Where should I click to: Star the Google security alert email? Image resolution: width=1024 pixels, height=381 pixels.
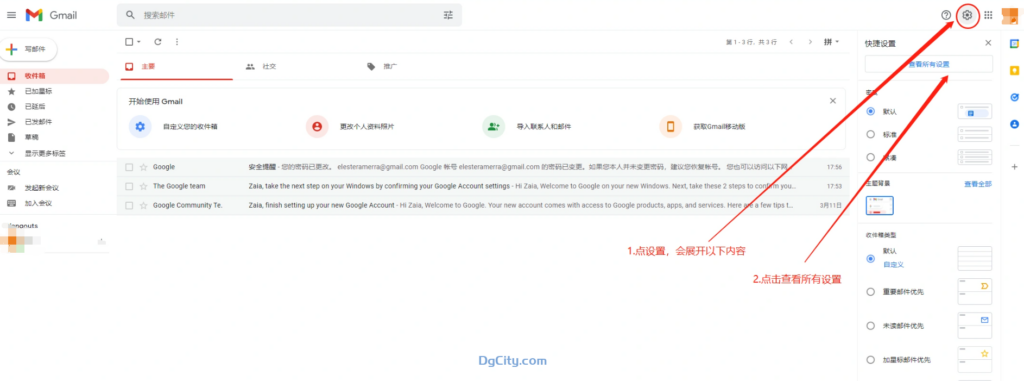click(x=144, y=167)
